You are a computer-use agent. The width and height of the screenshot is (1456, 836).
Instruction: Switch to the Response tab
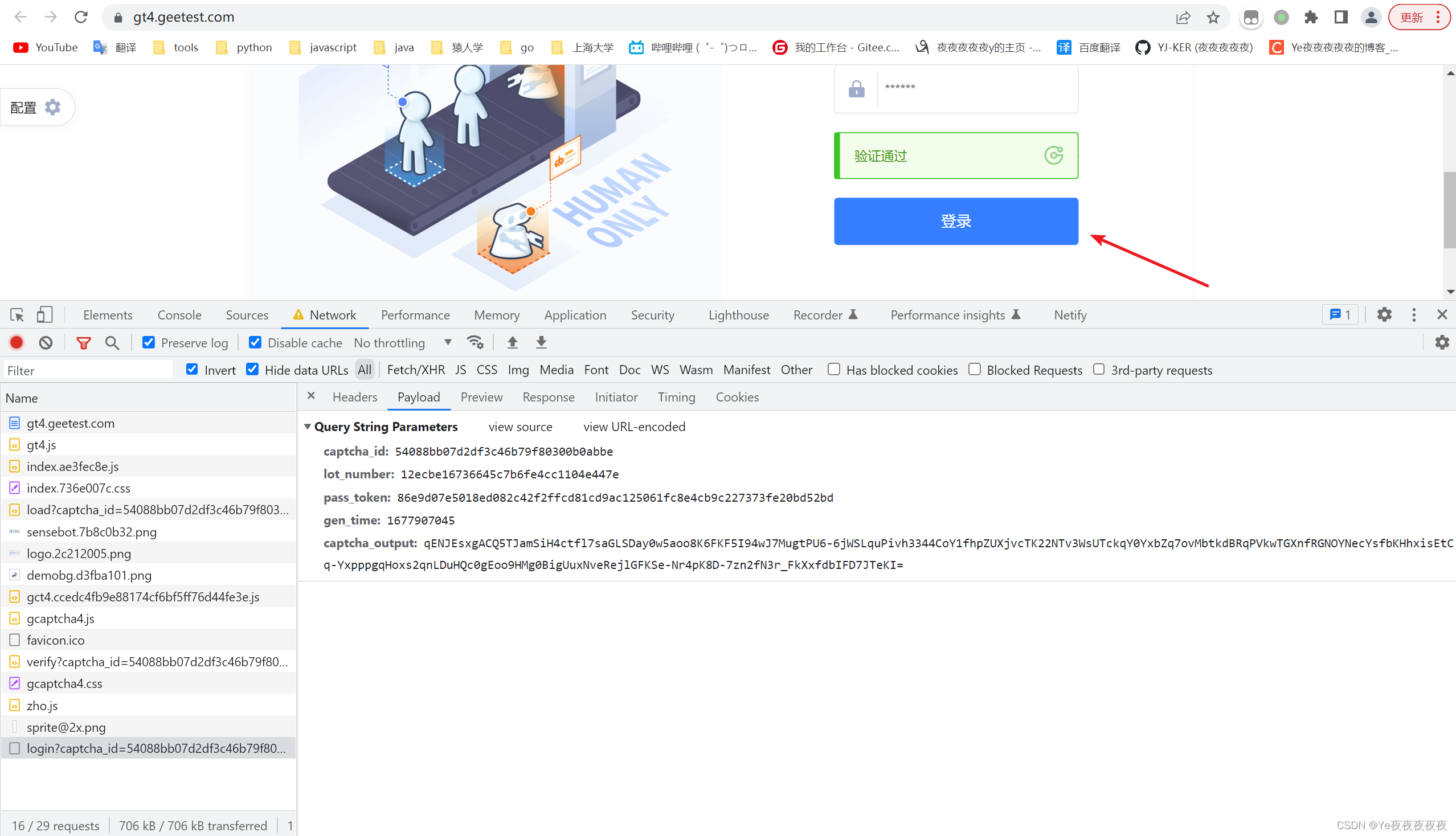click(x=548, y=397)
